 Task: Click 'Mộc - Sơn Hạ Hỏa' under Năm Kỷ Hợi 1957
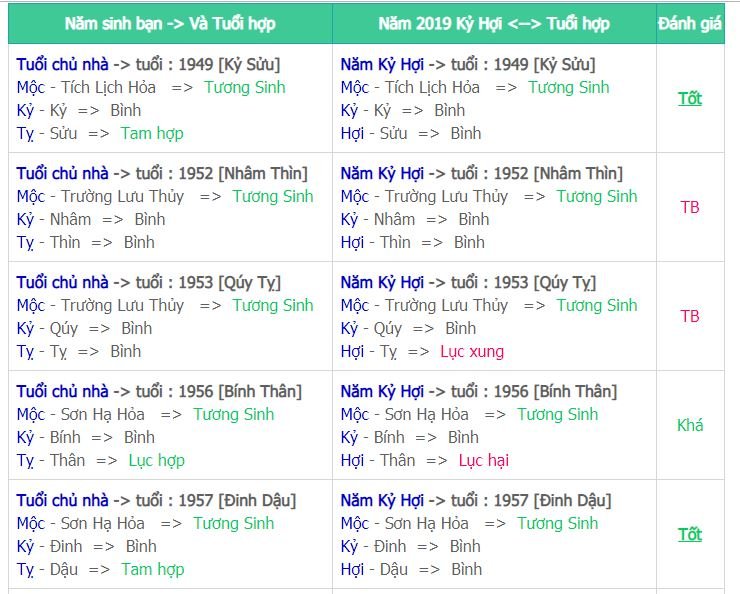404,524
